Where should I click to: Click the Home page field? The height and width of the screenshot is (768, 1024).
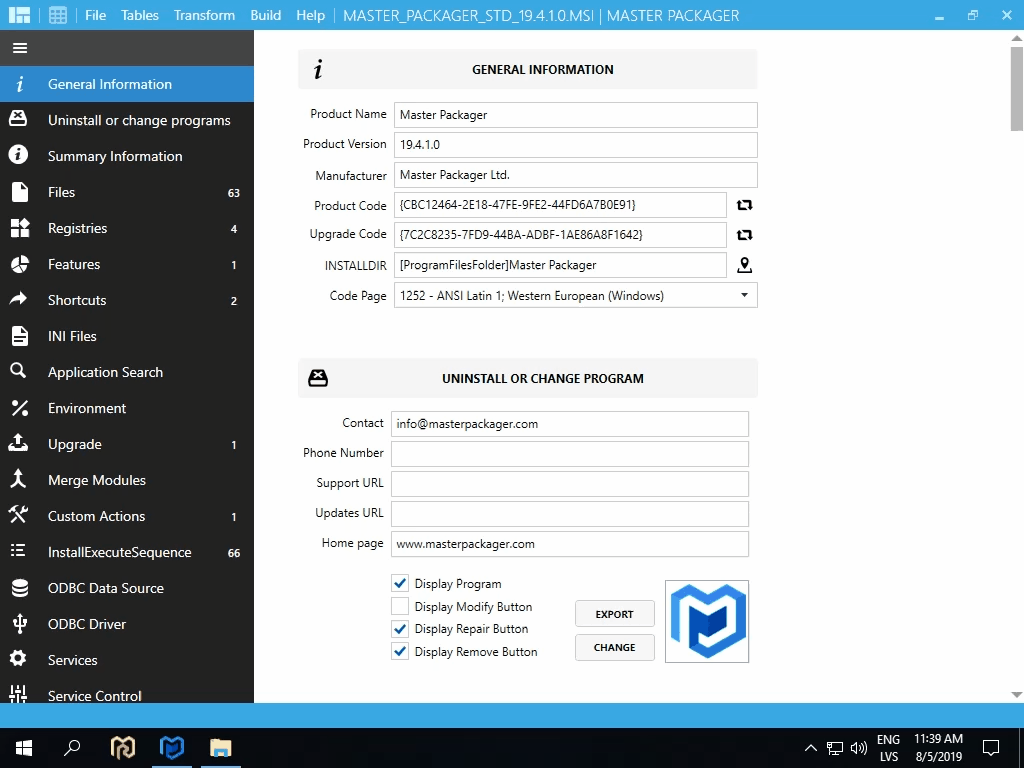pyautogui.click(x=569, y=544)
